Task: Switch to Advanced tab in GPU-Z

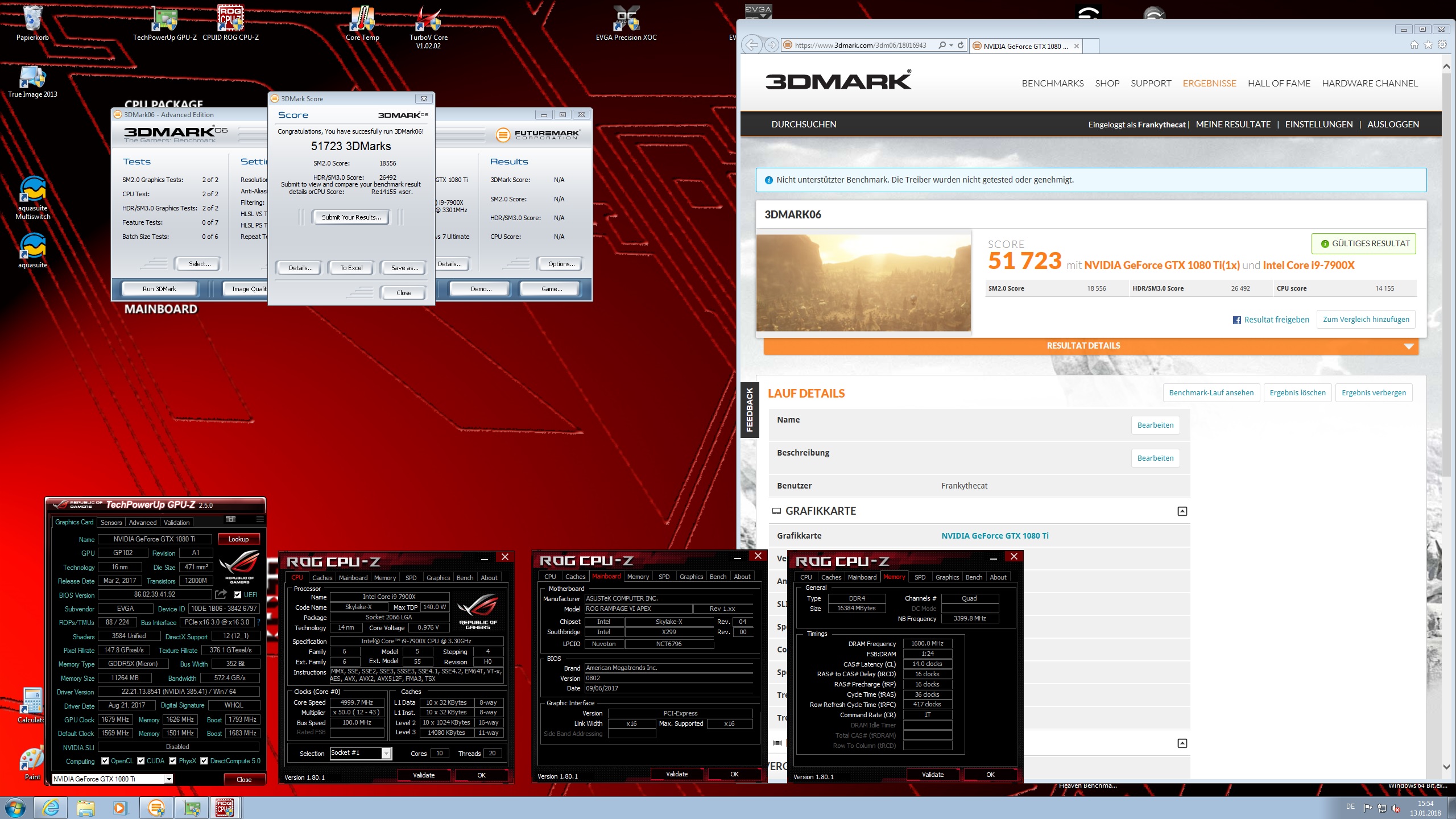Action: tap(142, 522)
